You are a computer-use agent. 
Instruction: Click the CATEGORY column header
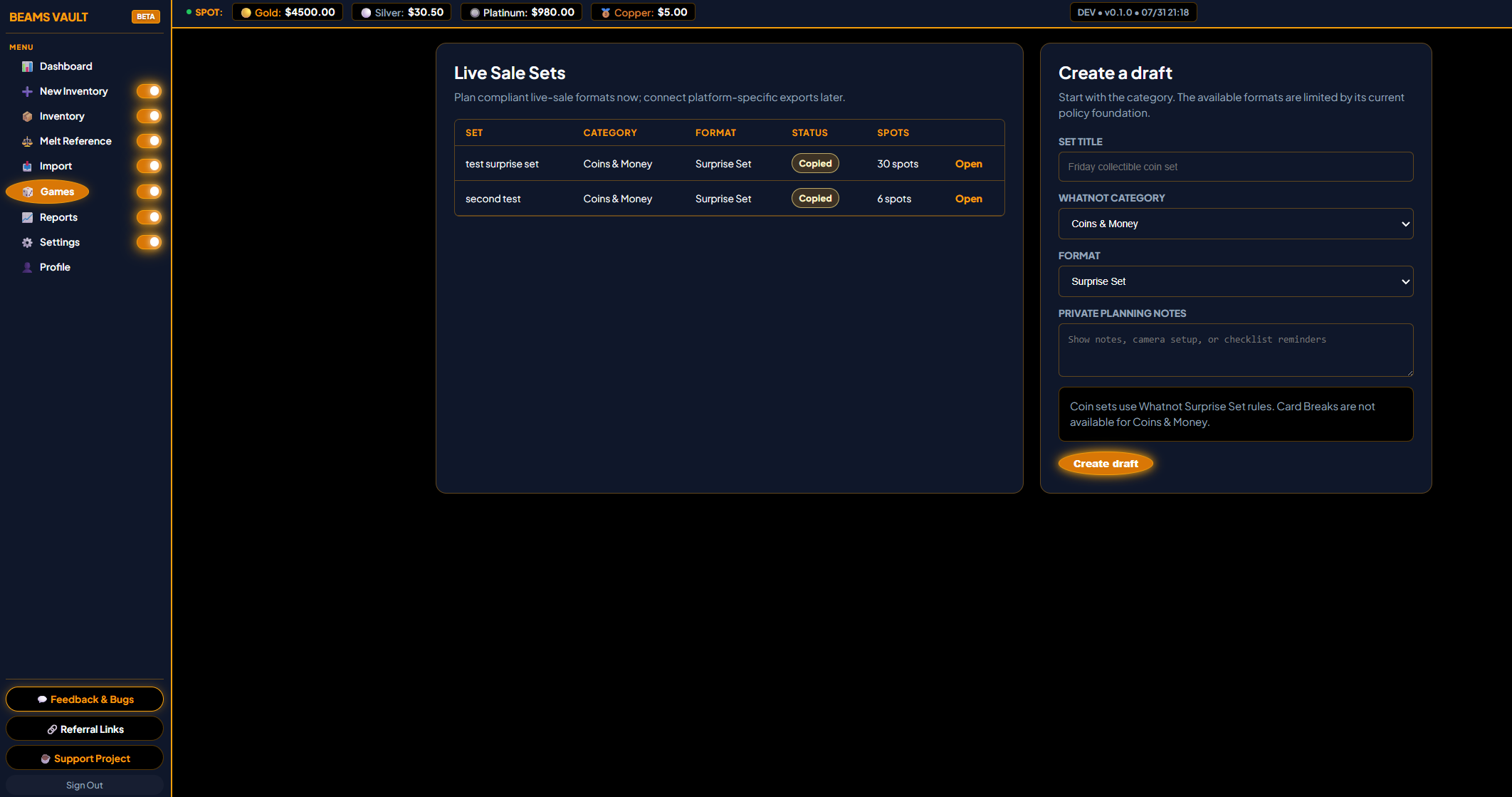click(x=610, y=132)
